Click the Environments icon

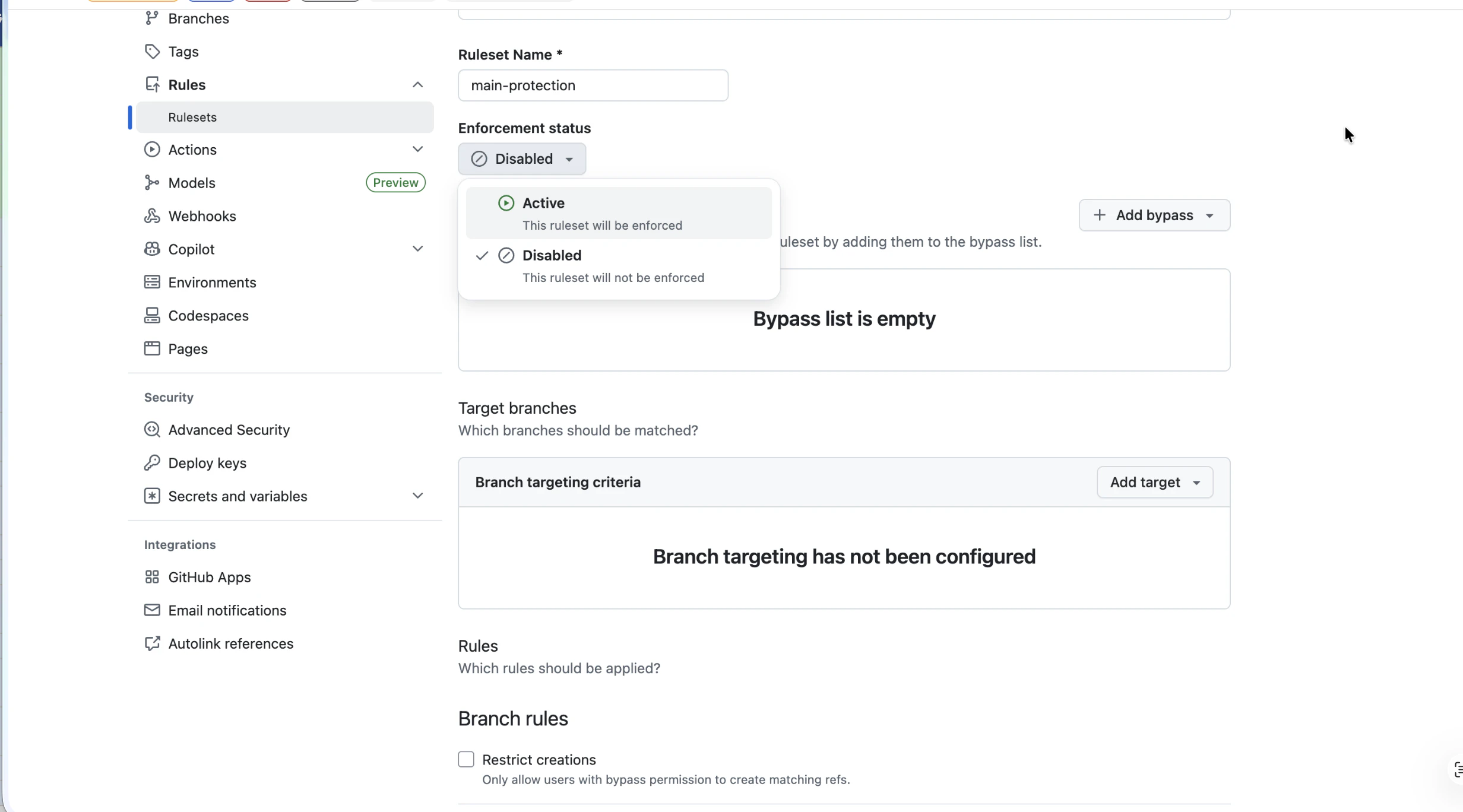[x=152, y=283]
